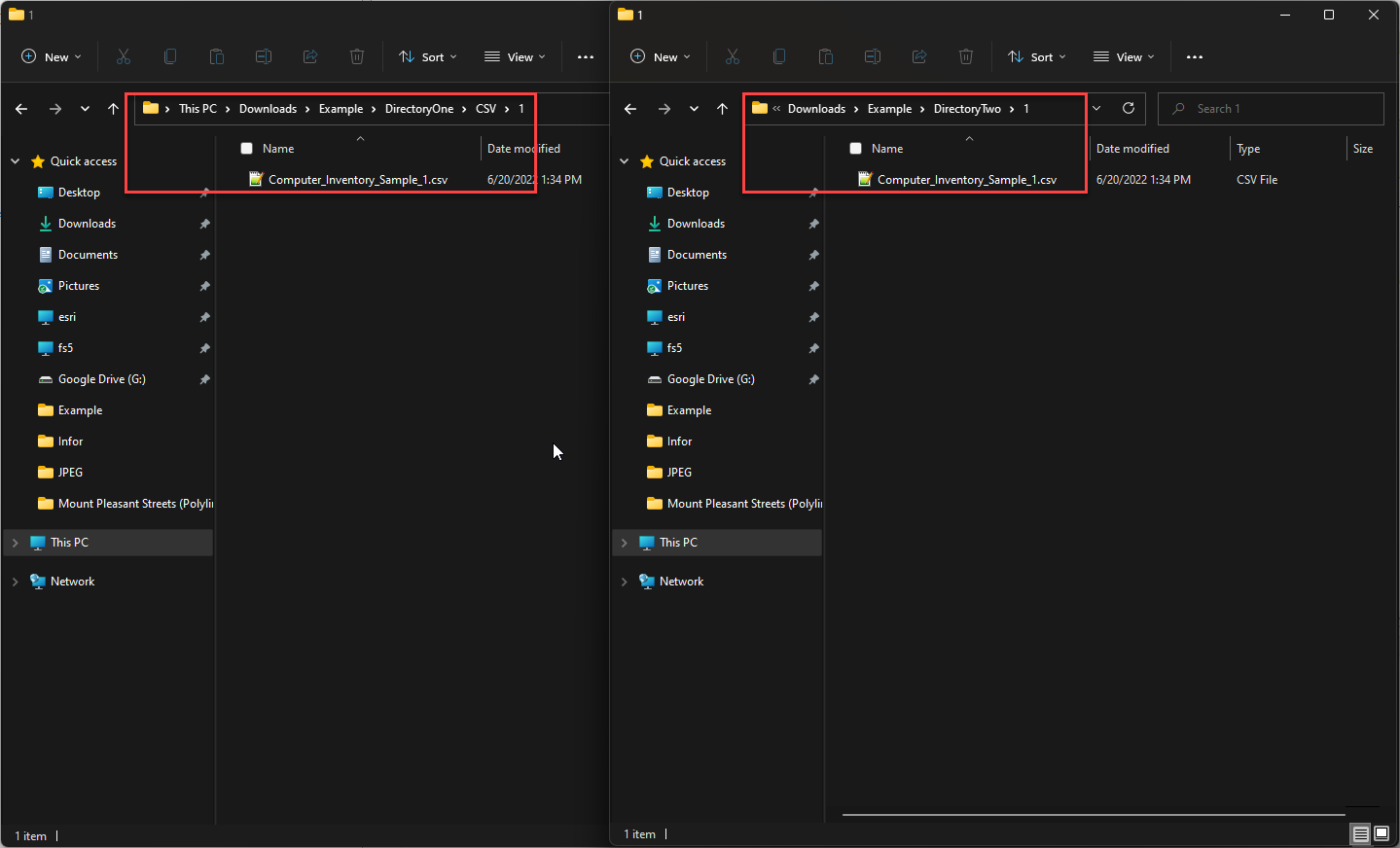Tick select-all checkbox in right window header
This screenshot has width=1400, height=848.
pos(855,149)
